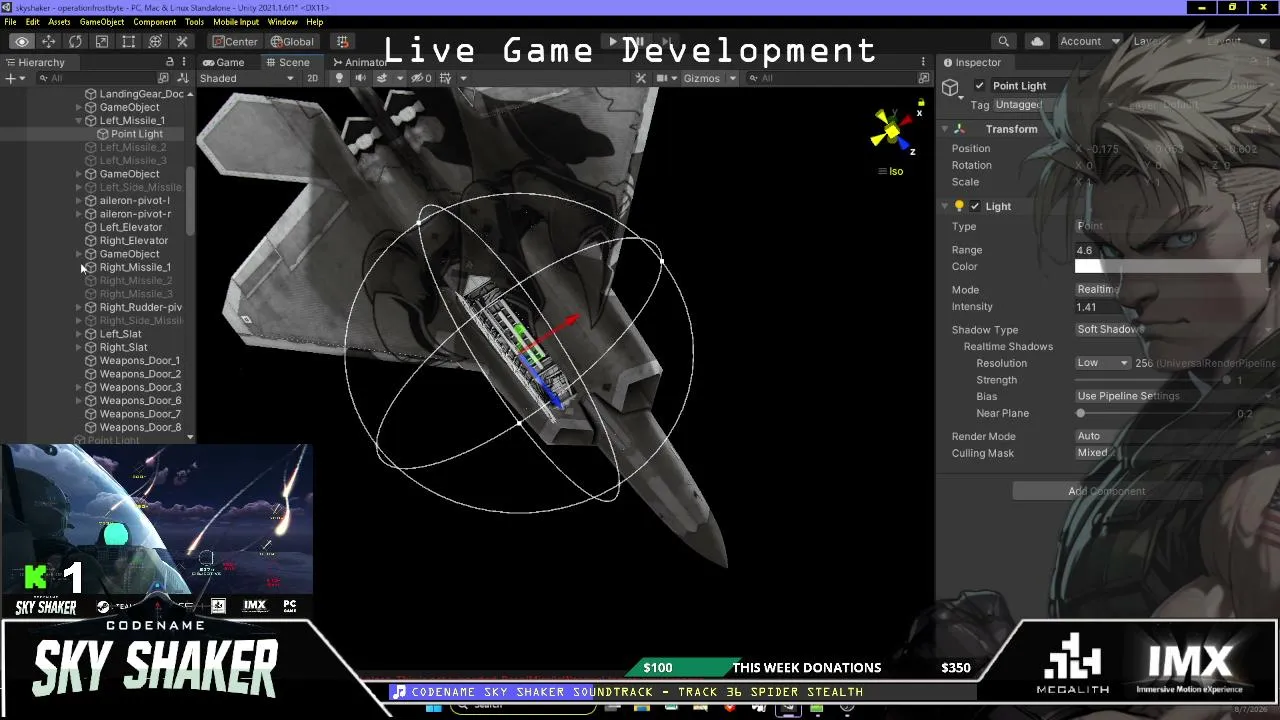This screenshot has width=1280, height=720.
Task: Toggle scene lighting on or off
Action: click(339, 78)
